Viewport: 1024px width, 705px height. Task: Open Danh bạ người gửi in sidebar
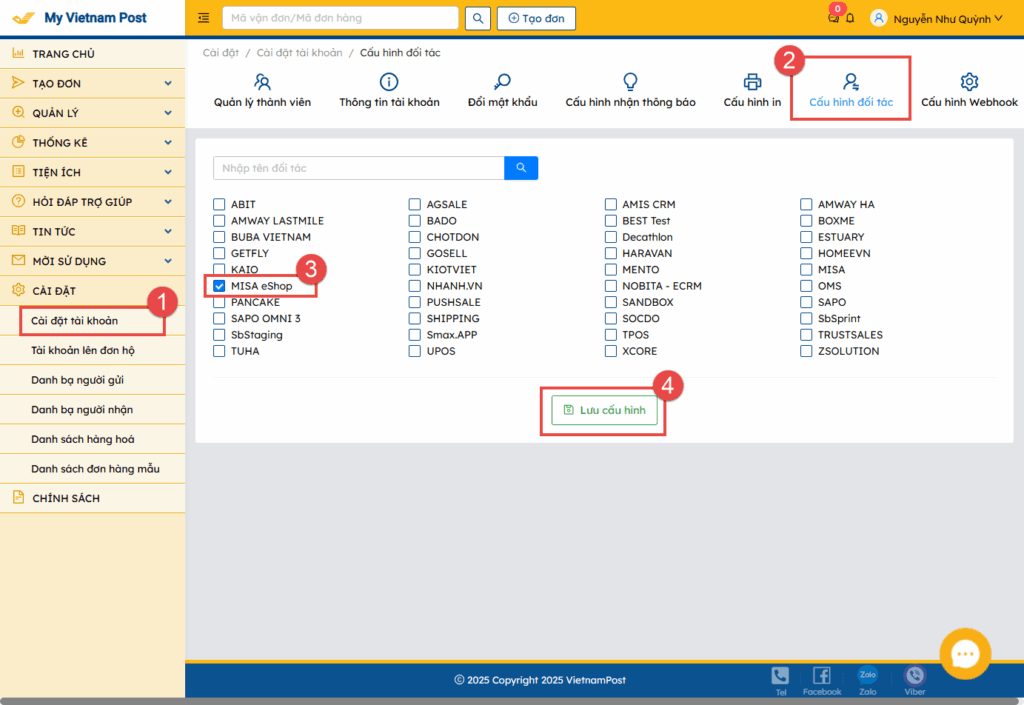pos(77,380)
